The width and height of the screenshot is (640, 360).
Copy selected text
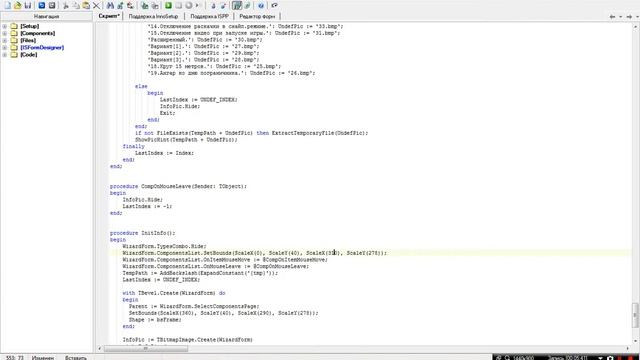pyautogui.click(x=76, y=5)
